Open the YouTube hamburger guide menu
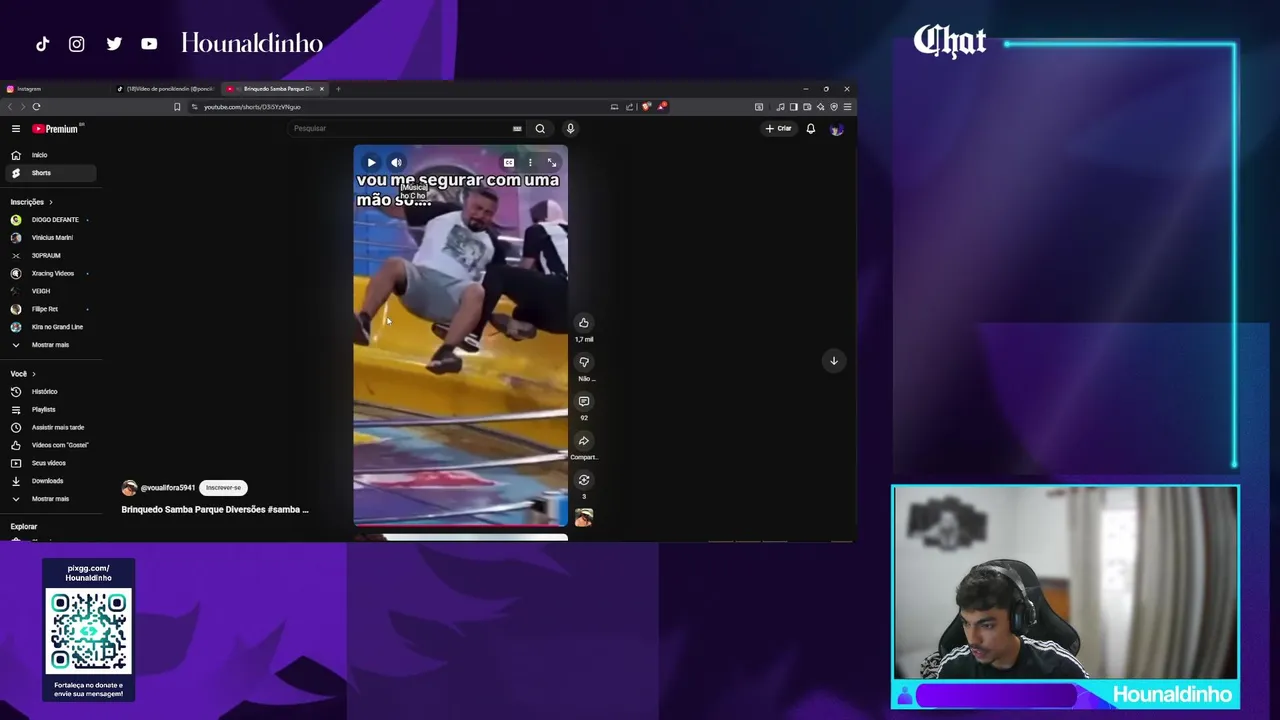This screenshot has height=720, width=1280. click(x=16, y=129)
